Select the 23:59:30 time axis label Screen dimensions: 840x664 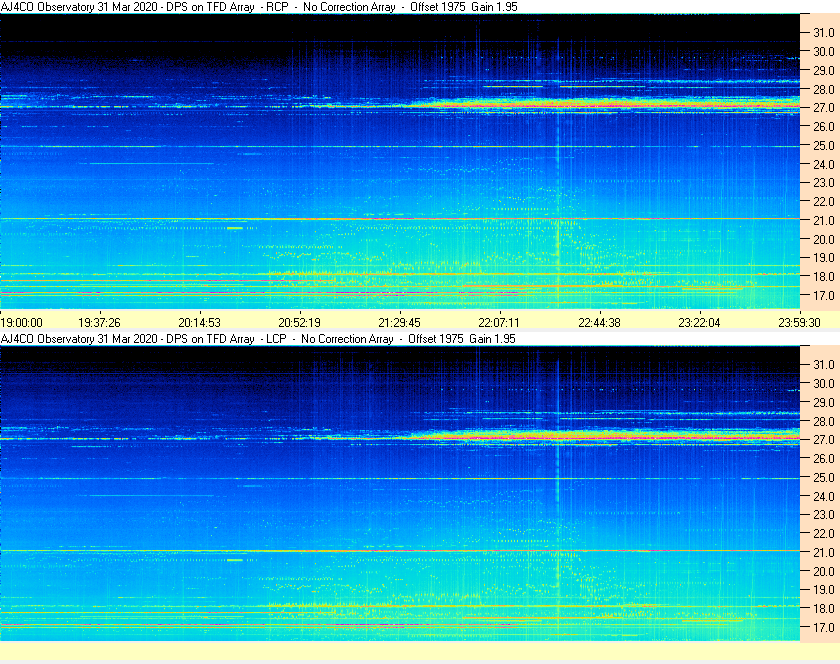(799, 323)
